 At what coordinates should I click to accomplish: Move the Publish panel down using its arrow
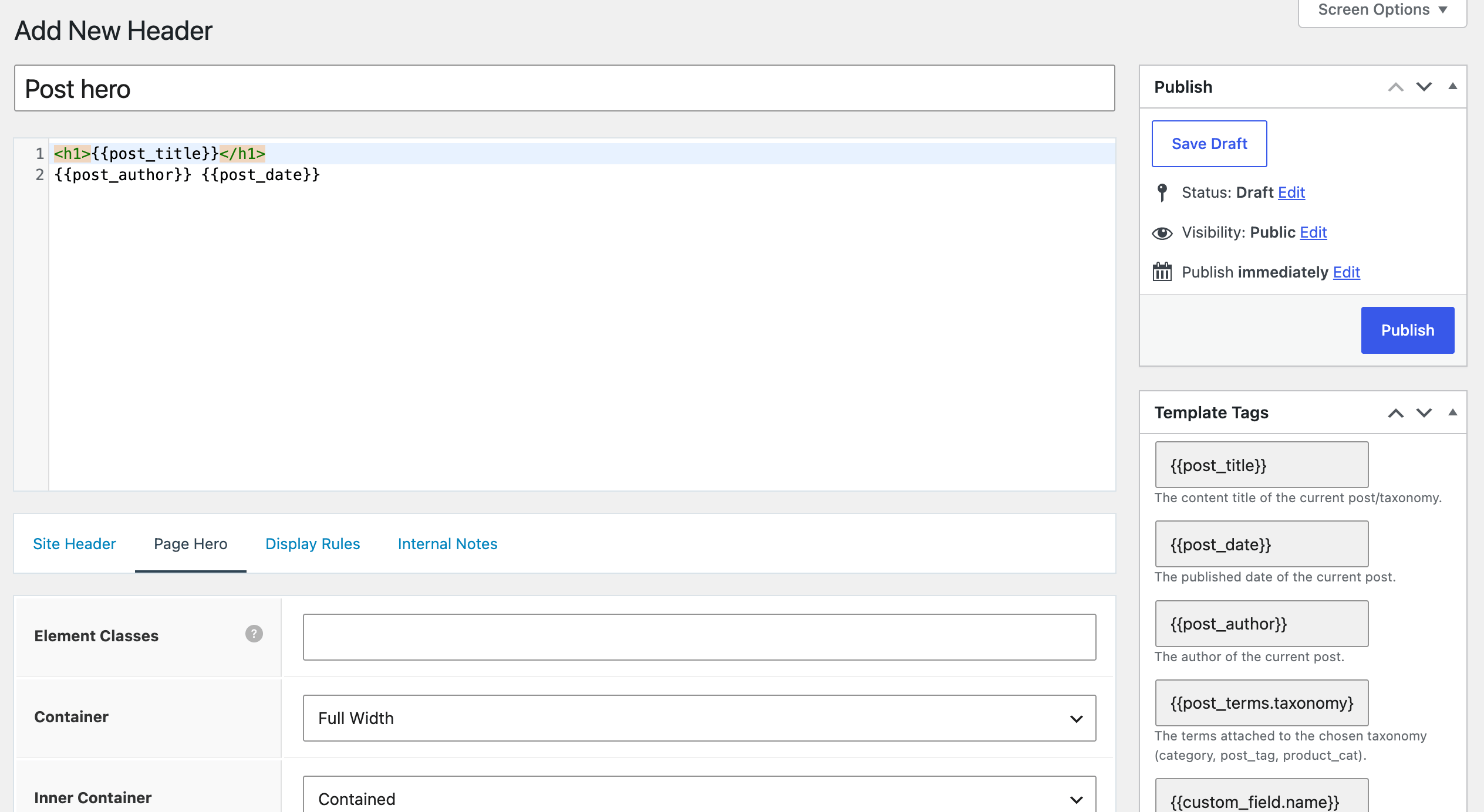pyautogui.click(x=1424, y=87)
